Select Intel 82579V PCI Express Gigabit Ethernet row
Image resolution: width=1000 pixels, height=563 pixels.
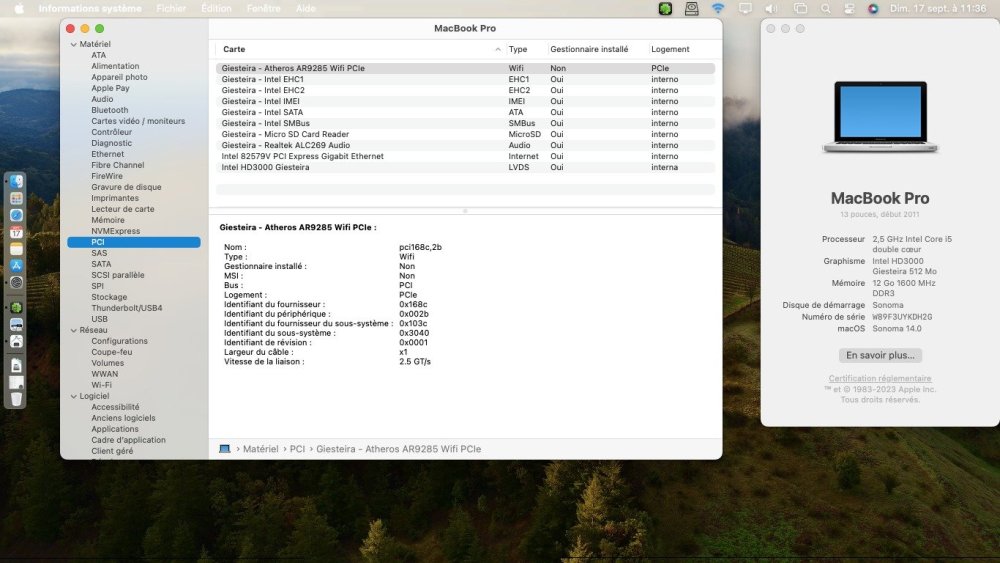coord(465,156)
